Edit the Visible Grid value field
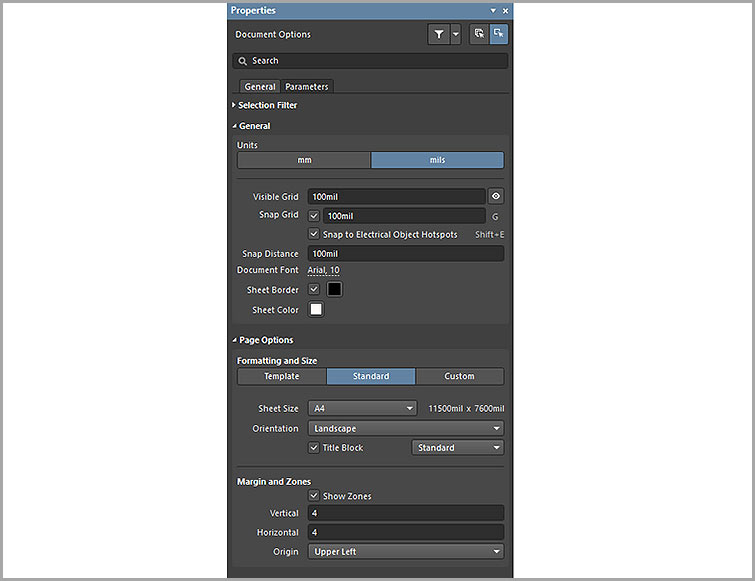Viewport: 755px width, 581px height. pyautogui.click(x=396, y=196)
